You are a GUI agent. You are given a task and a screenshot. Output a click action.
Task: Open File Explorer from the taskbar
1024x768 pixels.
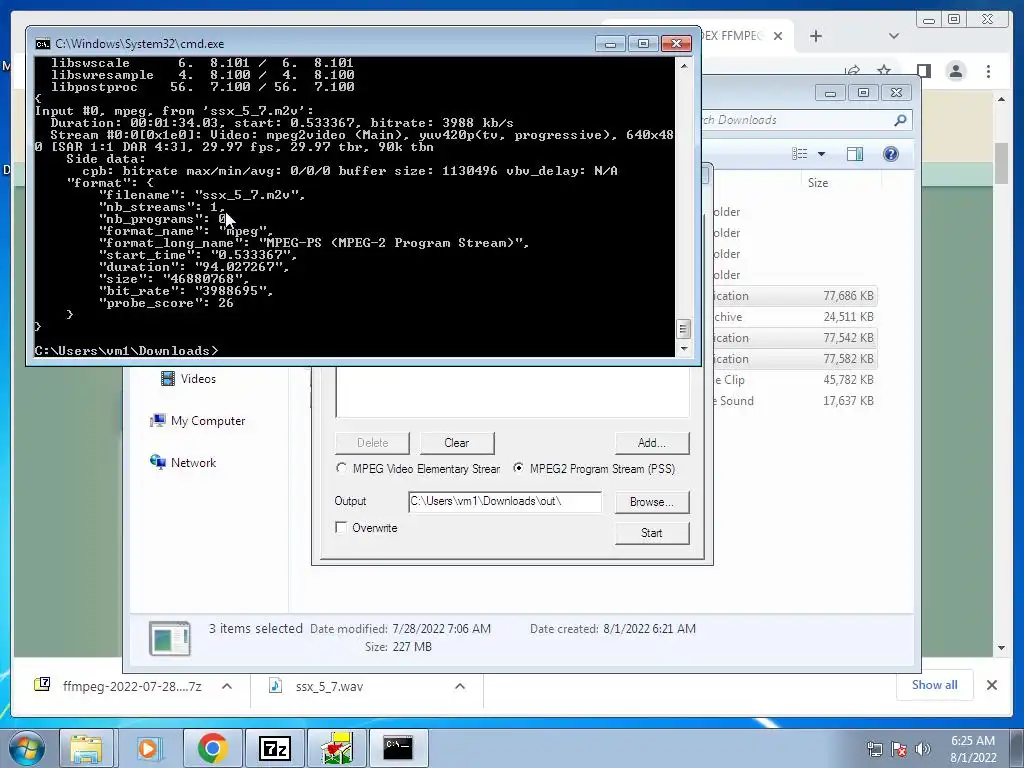pos(86,748)
